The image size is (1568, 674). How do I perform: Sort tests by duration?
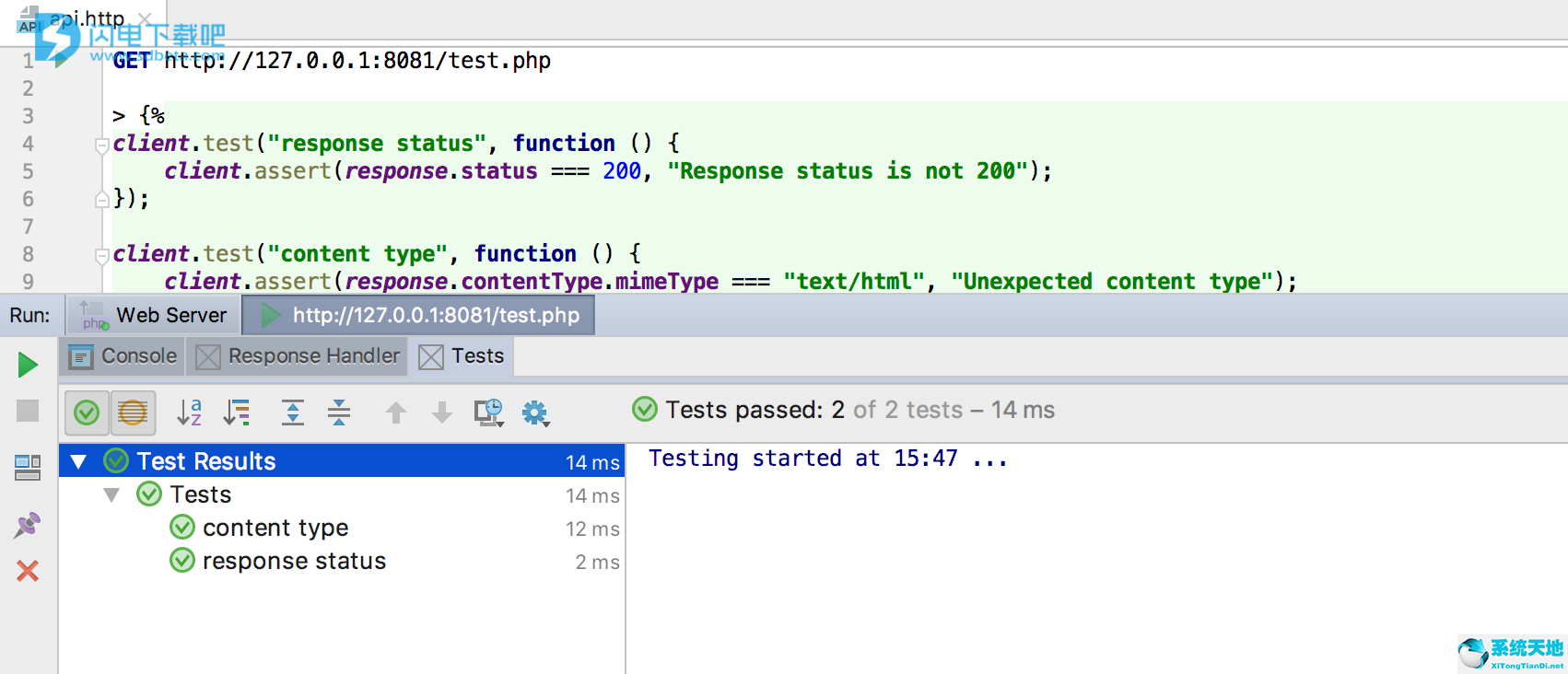(237, 413)
